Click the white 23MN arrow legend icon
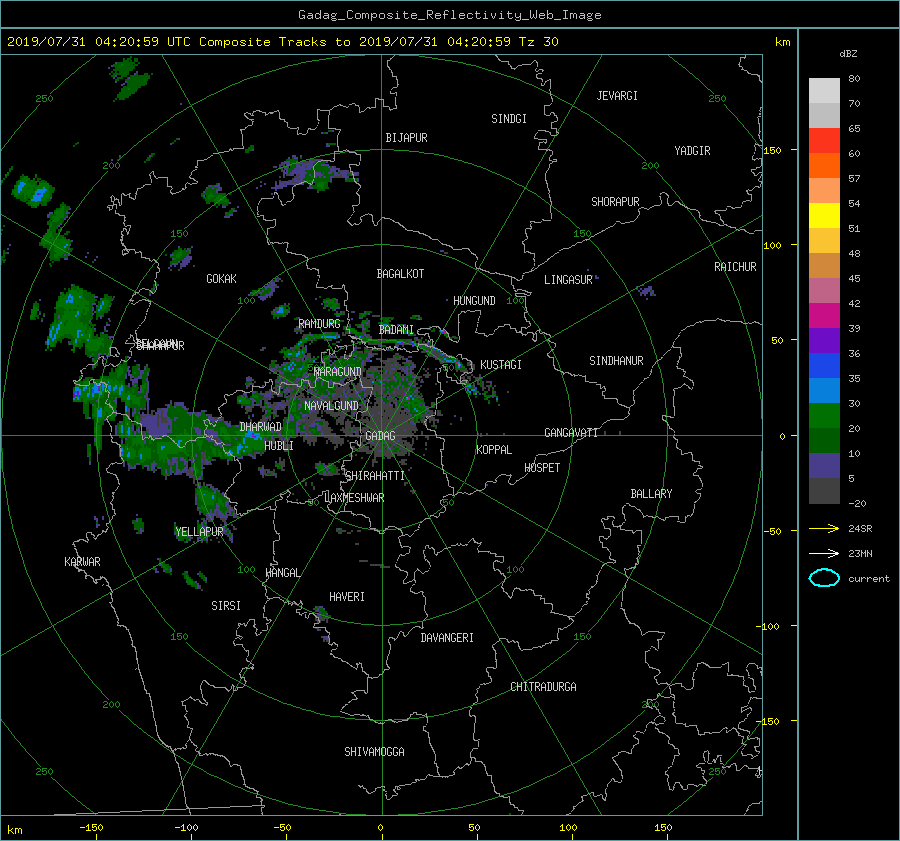 [x=824, y=553]
